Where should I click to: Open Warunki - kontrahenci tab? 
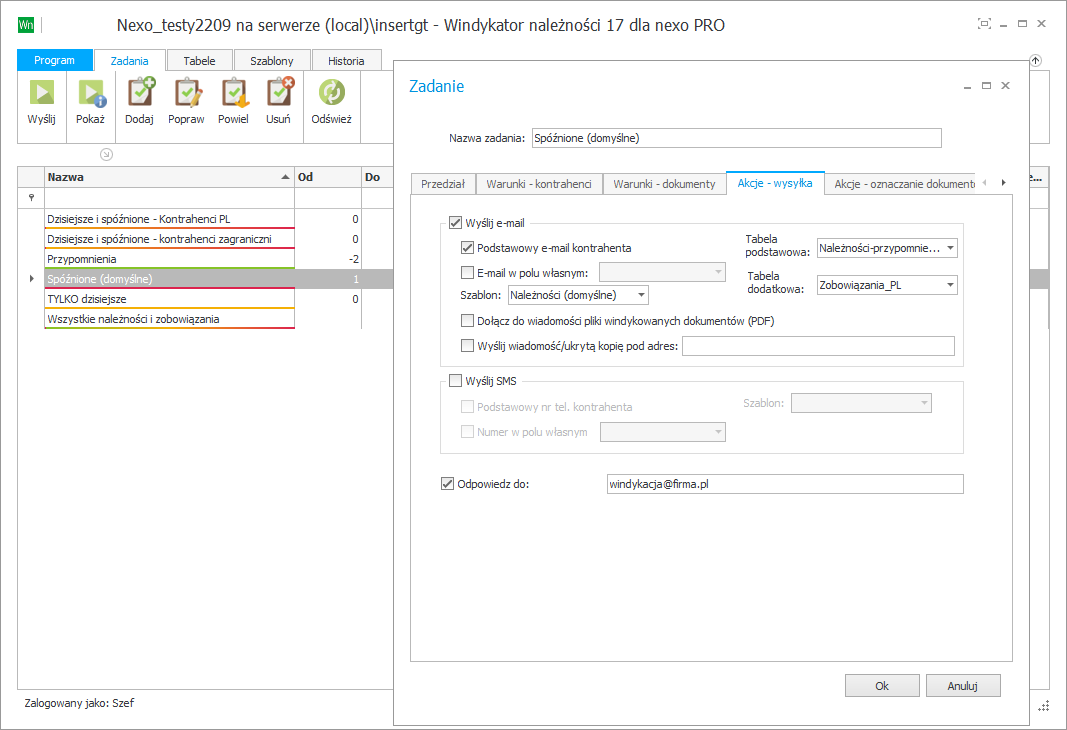coord(539,184)
